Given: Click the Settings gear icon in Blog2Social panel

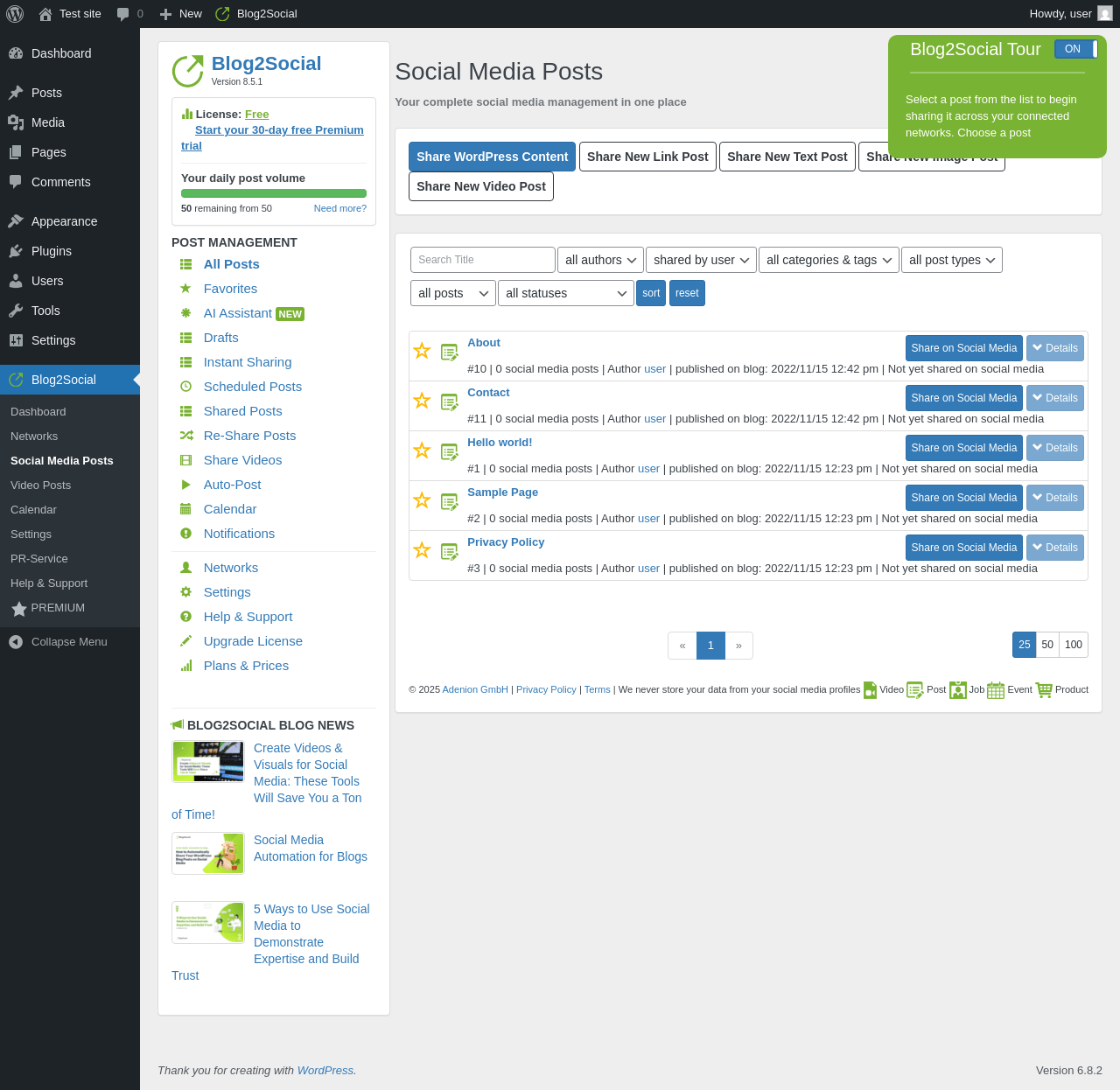Looking at the screenshot, I should [x=185, y=592].
